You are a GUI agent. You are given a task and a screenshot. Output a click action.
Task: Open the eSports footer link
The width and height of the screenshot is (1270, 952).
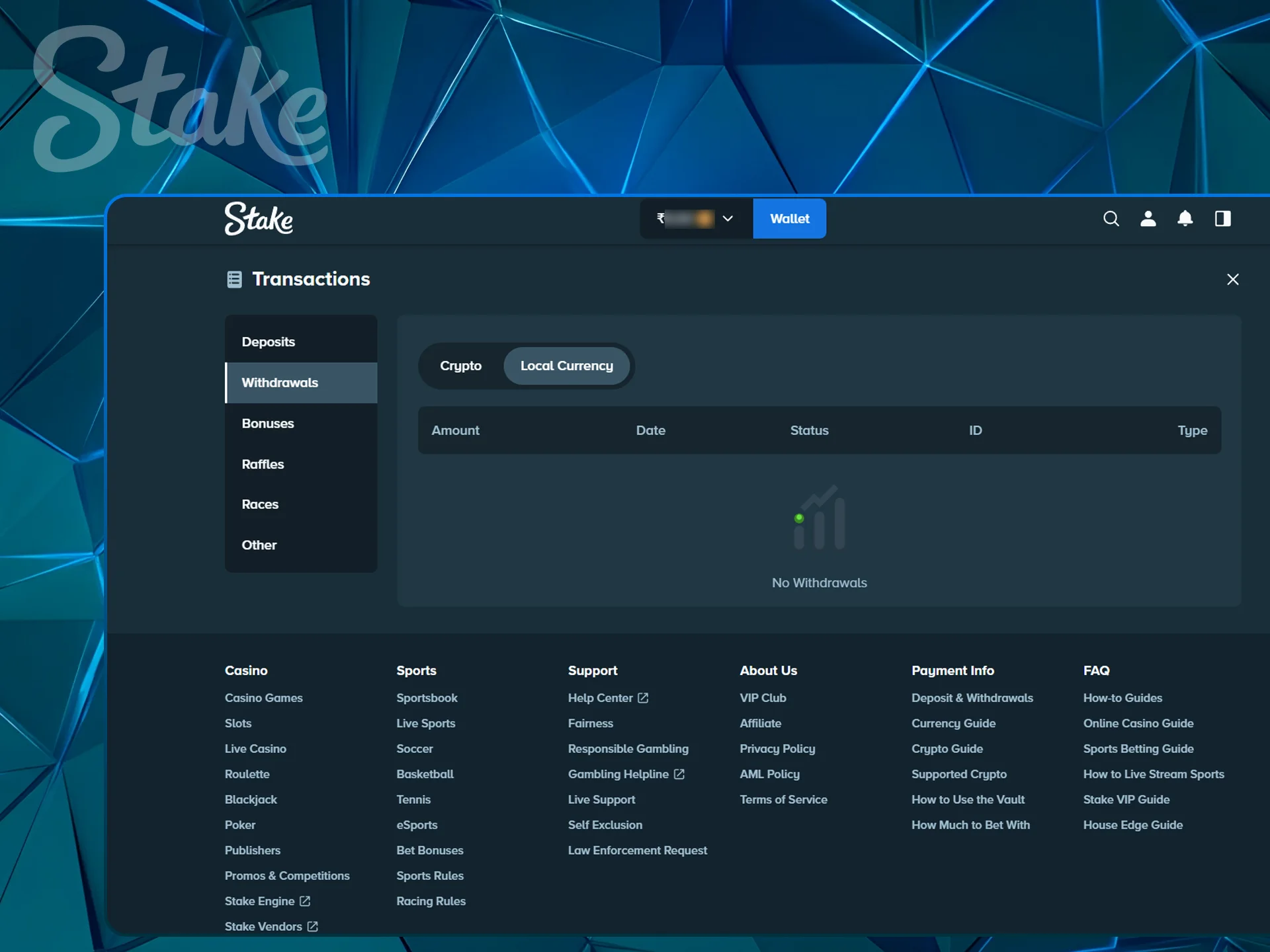417,825
